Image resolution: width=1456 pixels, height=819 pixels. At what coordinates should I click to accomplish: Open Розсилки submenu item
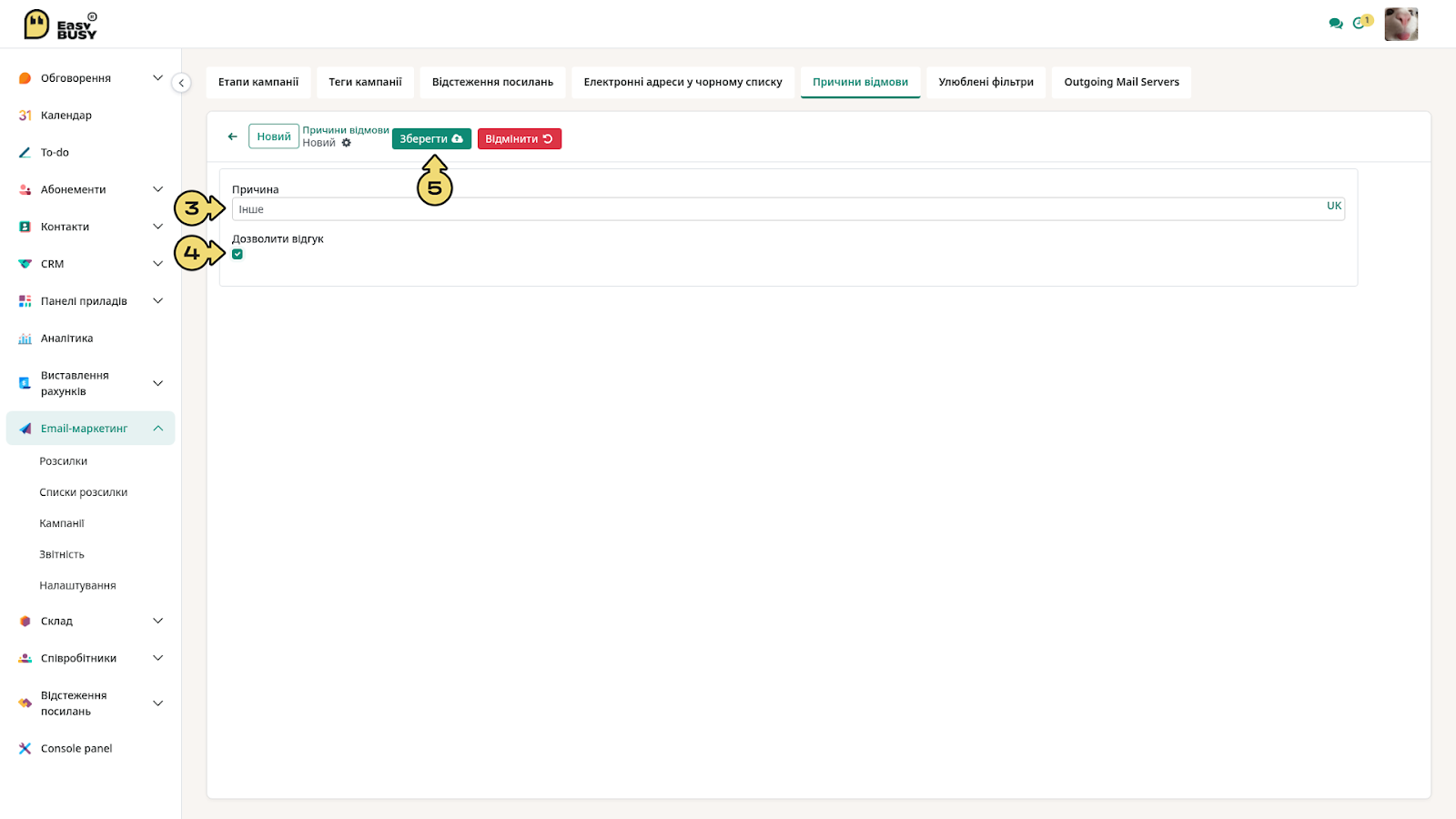tap(64, 461)
